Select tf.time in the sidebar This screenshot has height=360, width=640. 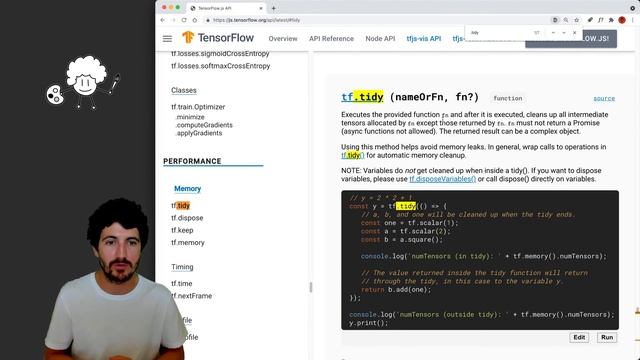click(x=182, y=283)
